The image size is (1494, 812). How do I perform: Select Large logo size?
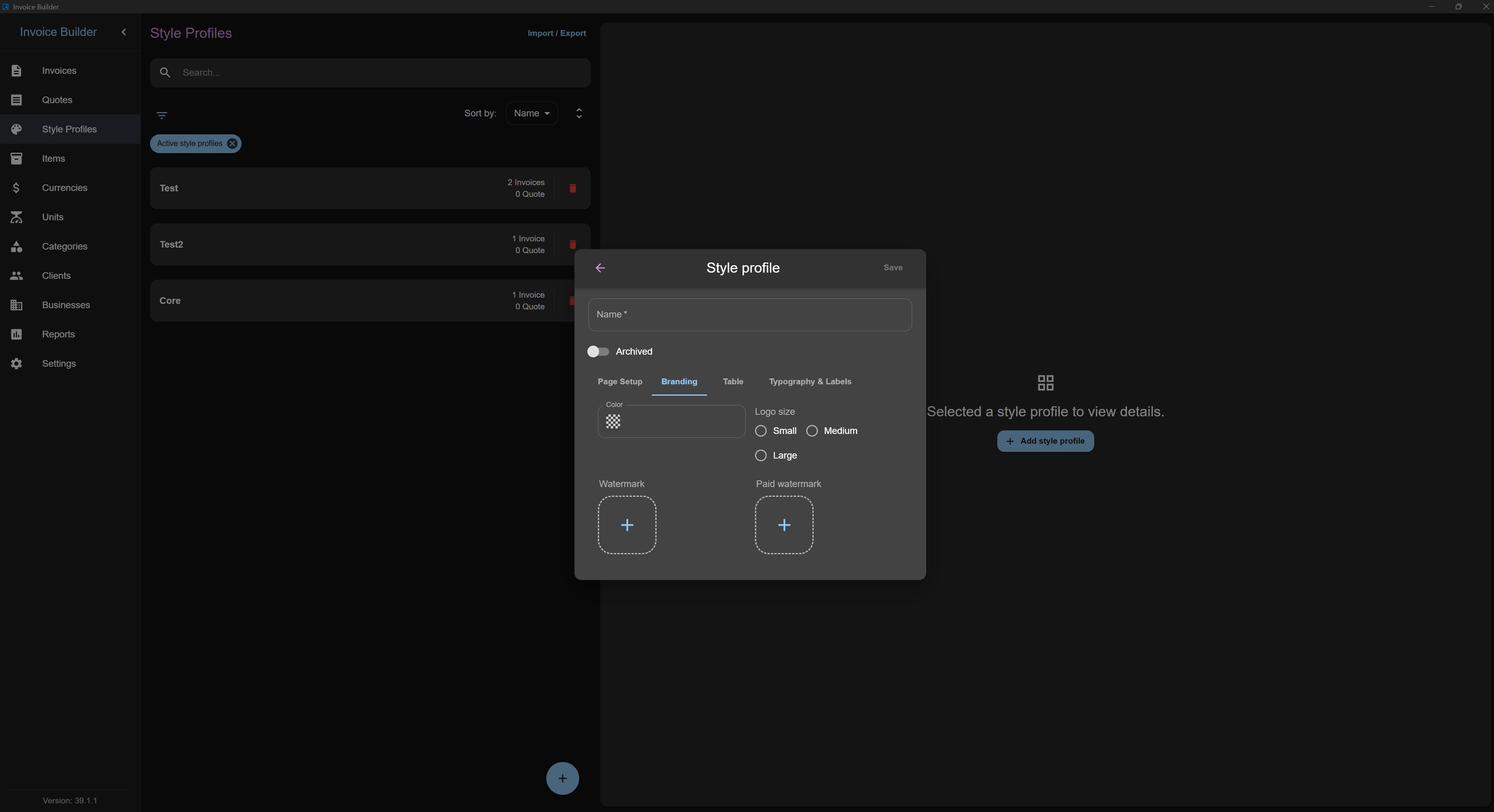pyautogui.click(x=761, y=455)
